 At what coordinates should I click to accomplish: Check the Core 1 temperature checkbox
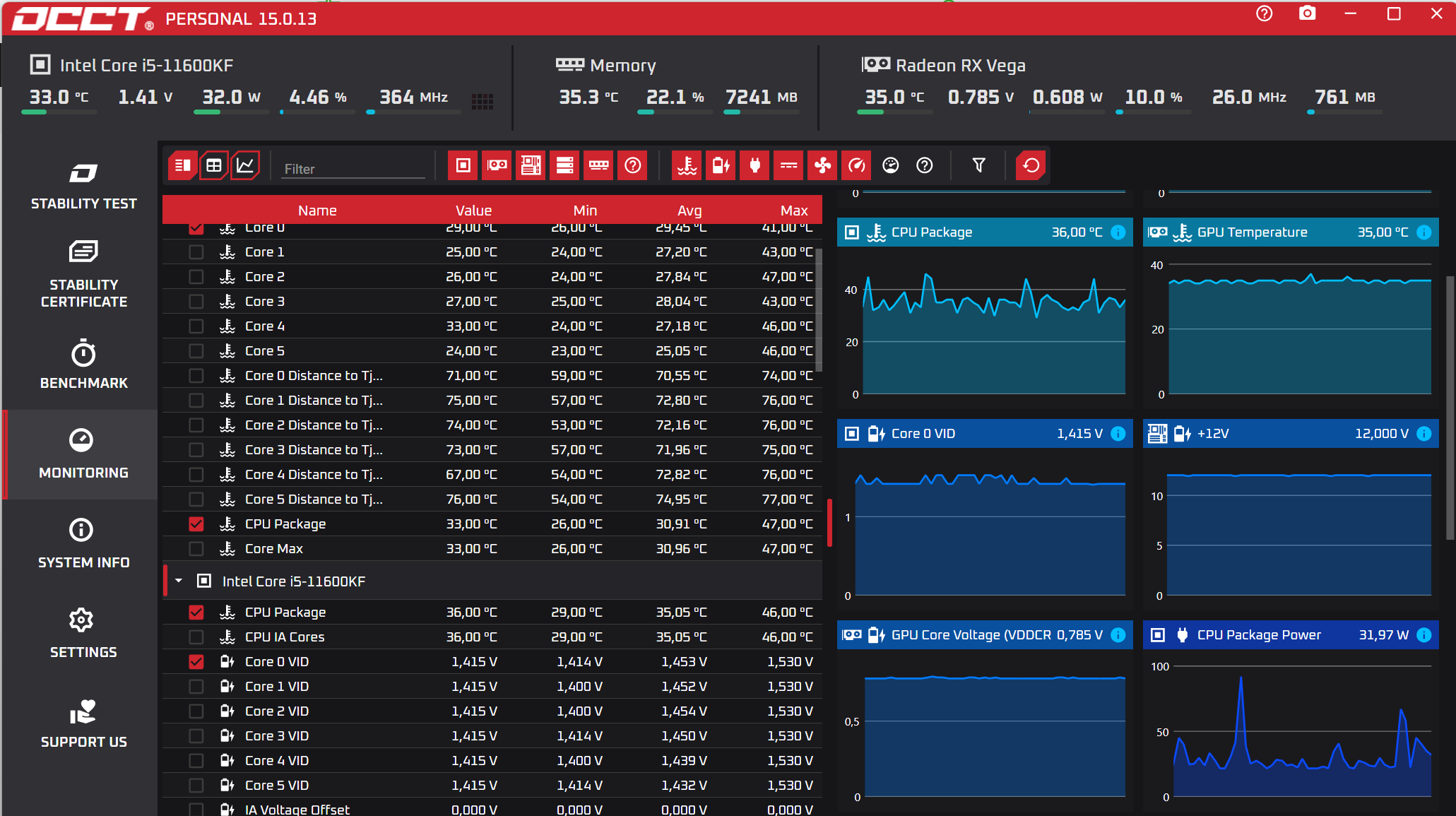[x=196, y=252]
